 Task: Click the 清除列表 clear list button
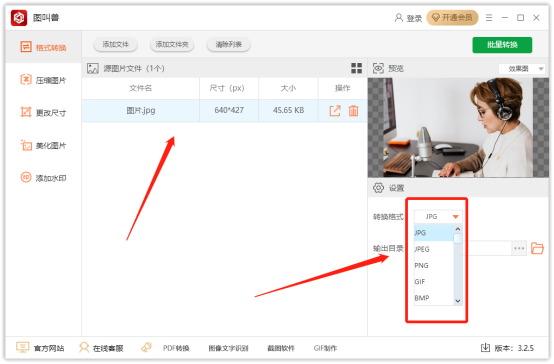[229, 45]
